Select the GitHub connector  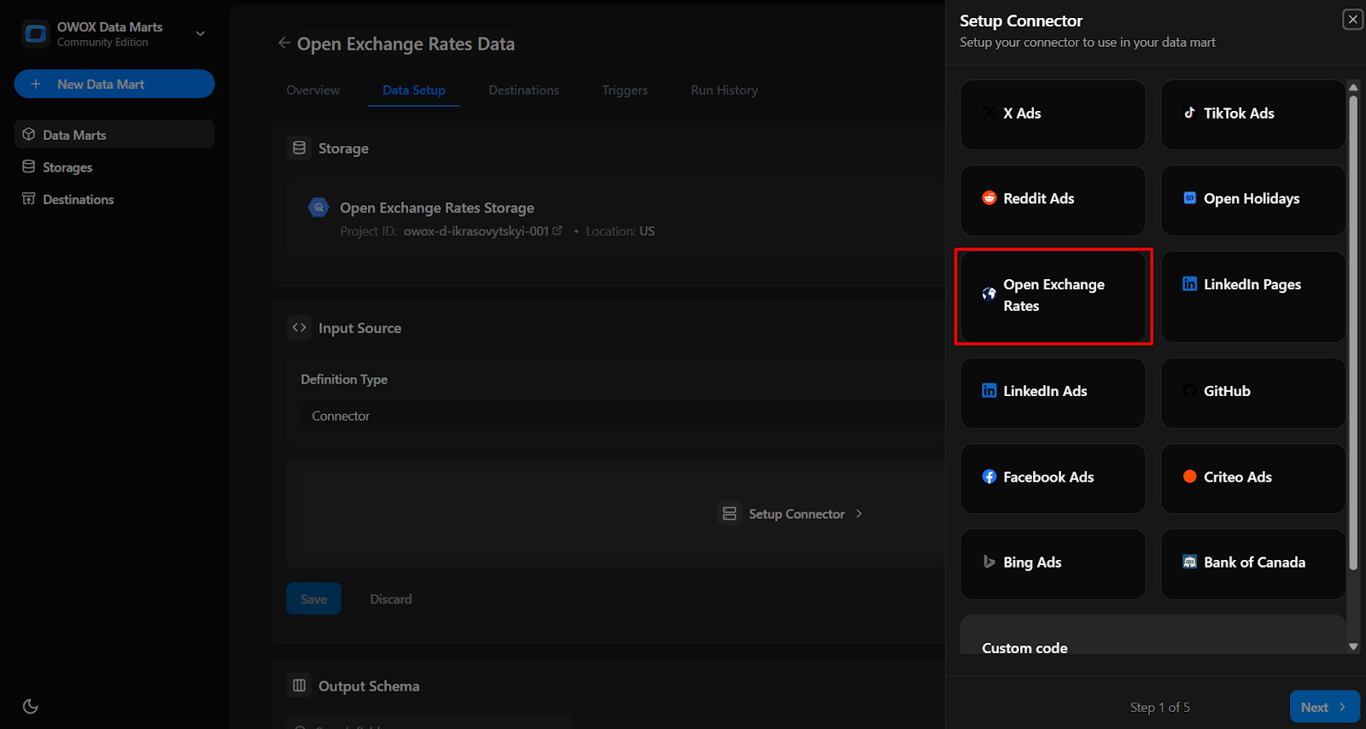click(1253, 392)
